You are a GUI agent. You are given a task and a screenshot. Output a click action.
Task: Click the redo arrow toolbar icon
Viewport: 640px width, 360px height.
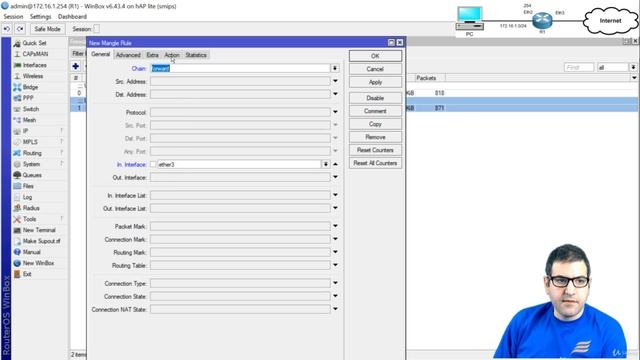click(20, 29)
